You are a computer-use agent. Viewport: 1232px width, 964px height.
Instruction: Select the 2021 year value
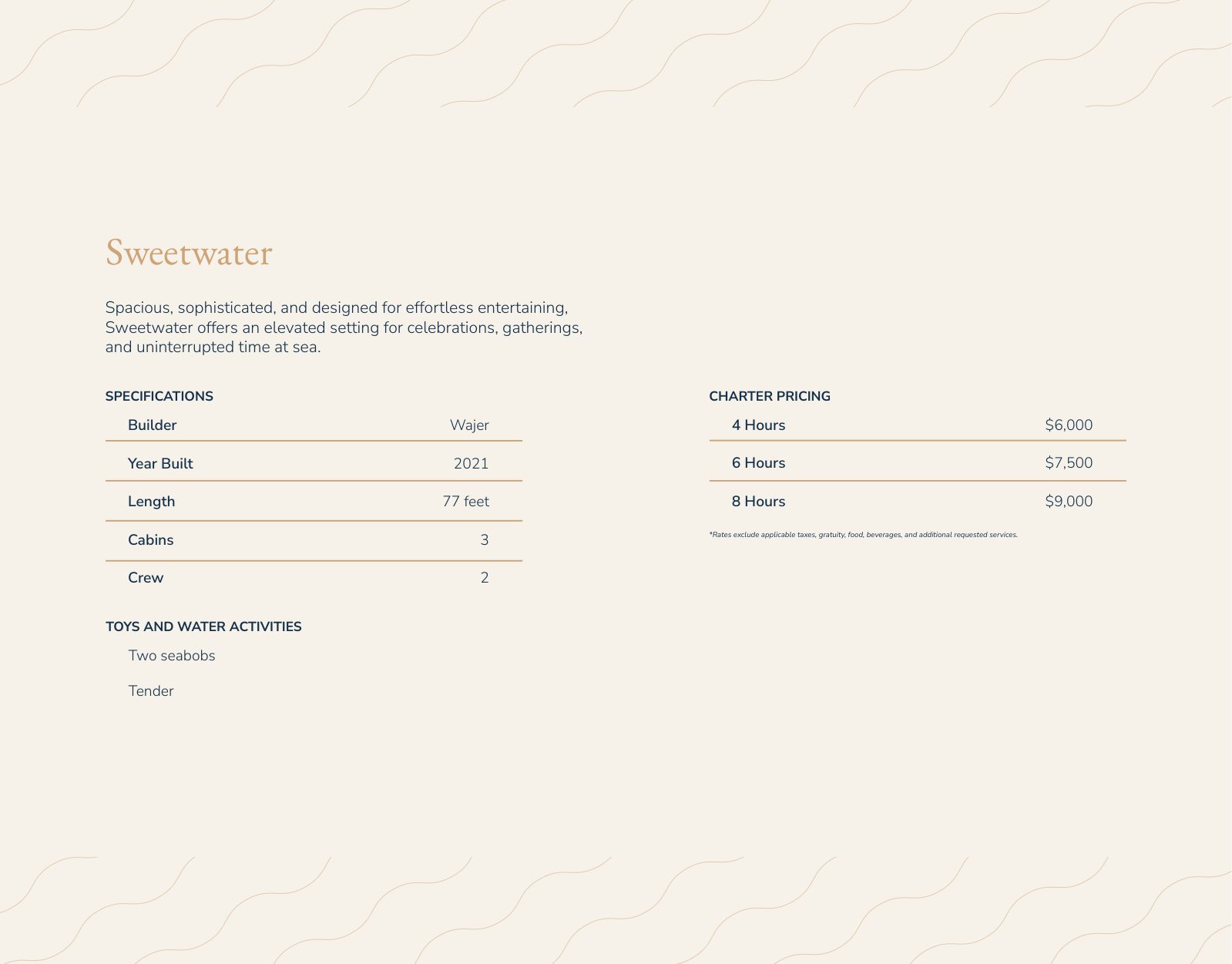pyautogui.click(x=471, y=464)
